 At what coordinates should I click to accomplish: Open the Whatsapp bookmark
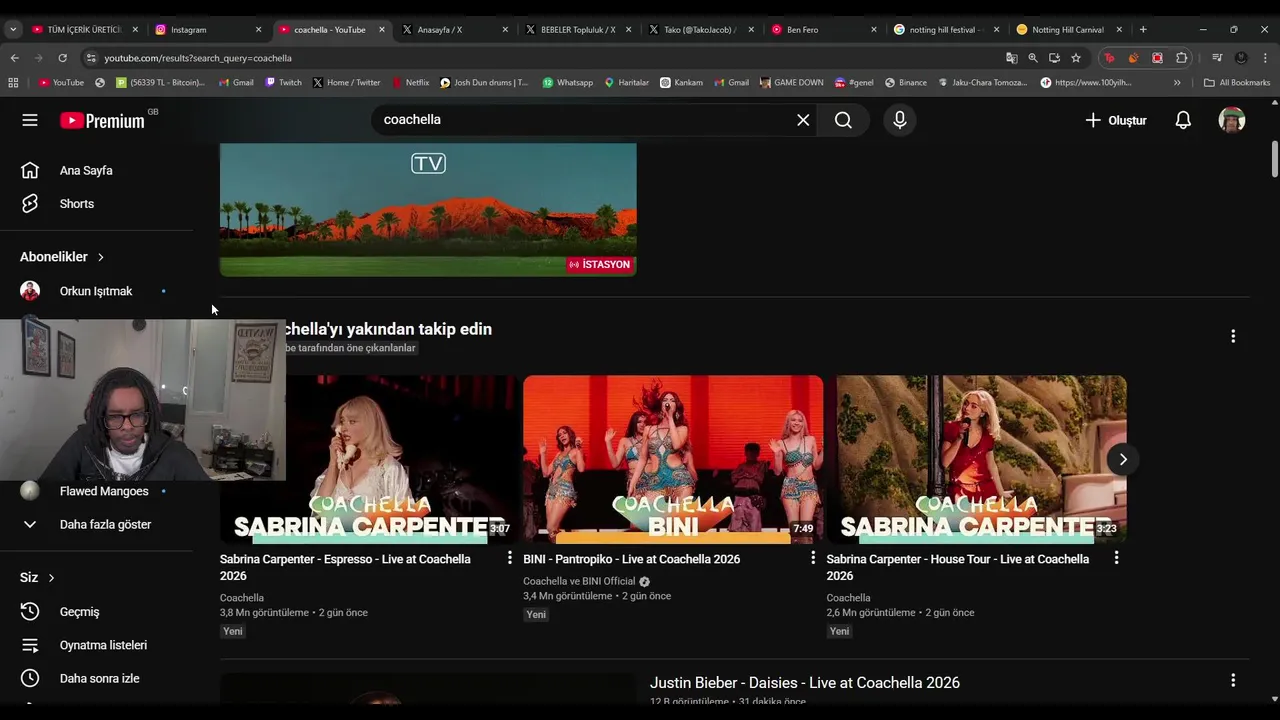(567, 83)
